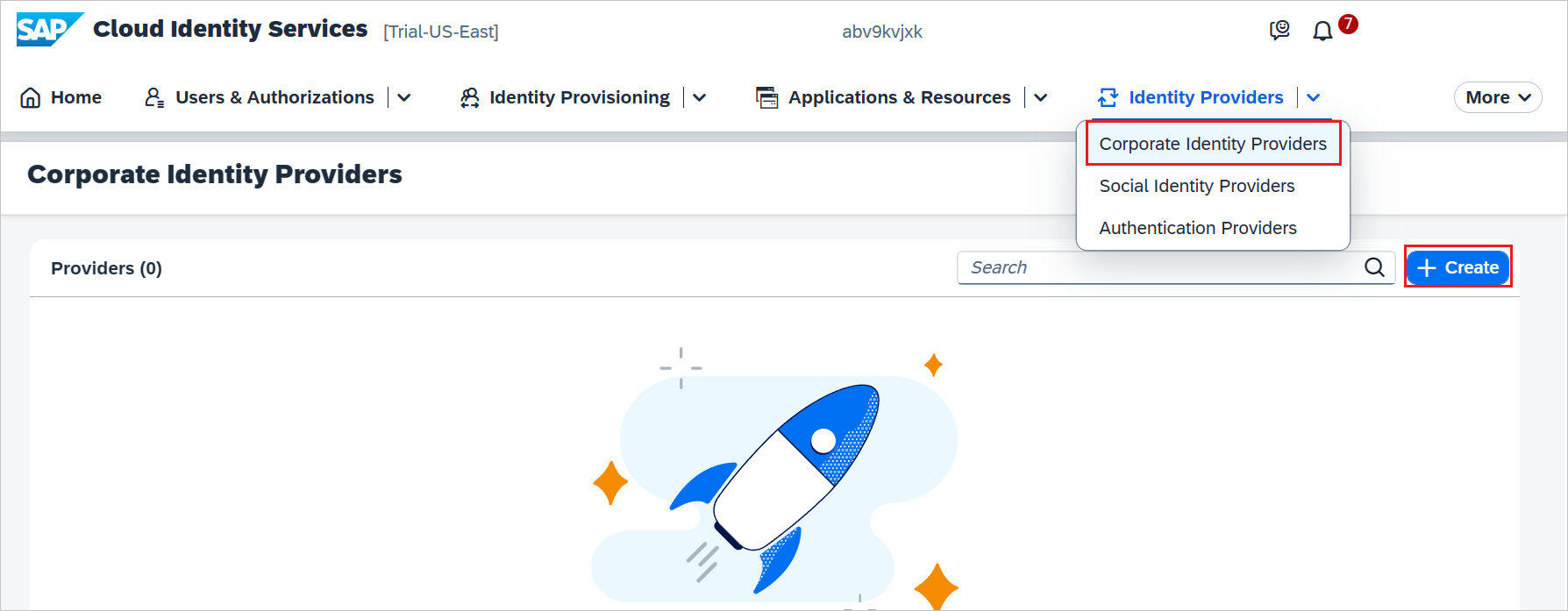Open notifications bell with 7 alerts

coord(1322,31)
